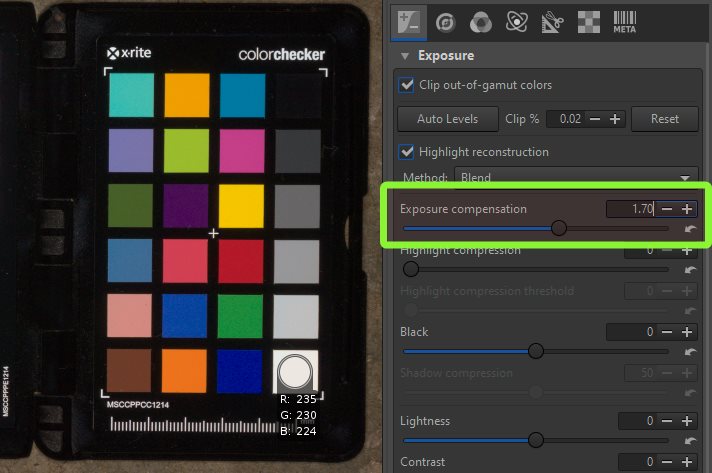
Task: Open the Advanced (wavelet) tab icon
Action: 516,21
